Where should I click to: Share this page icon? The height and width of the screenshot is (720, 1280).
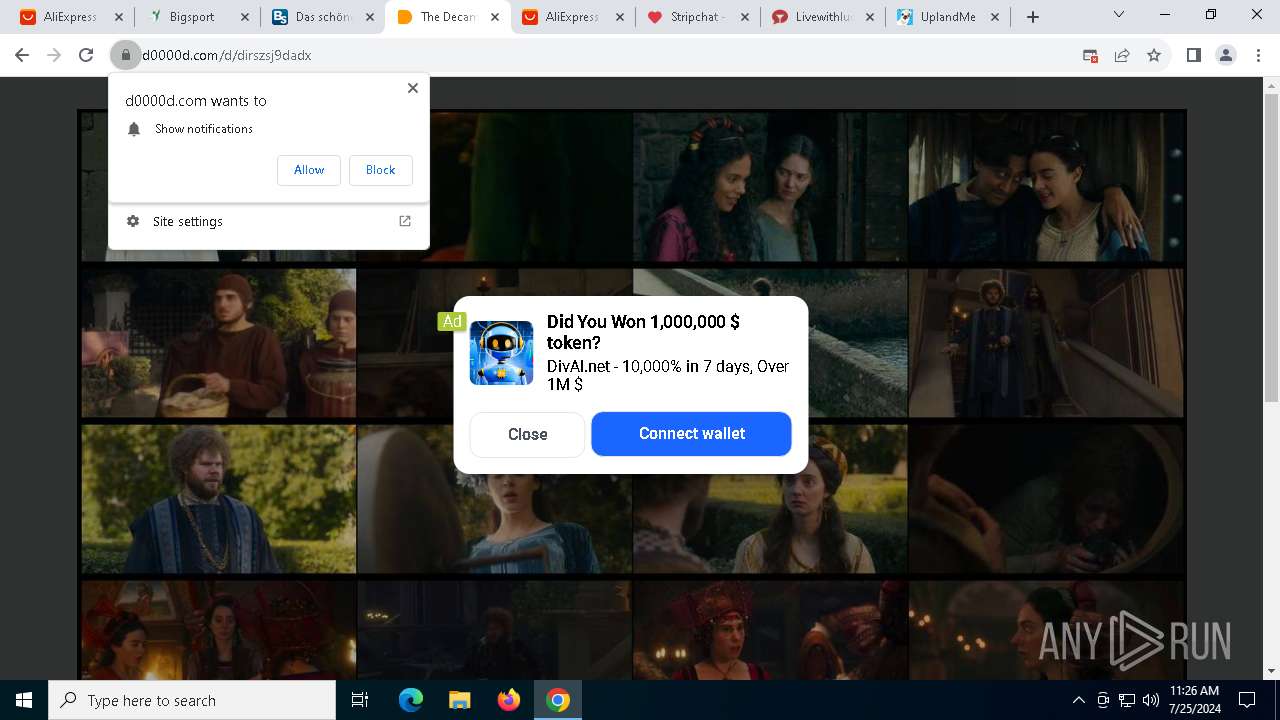[x=1122, y=56]
